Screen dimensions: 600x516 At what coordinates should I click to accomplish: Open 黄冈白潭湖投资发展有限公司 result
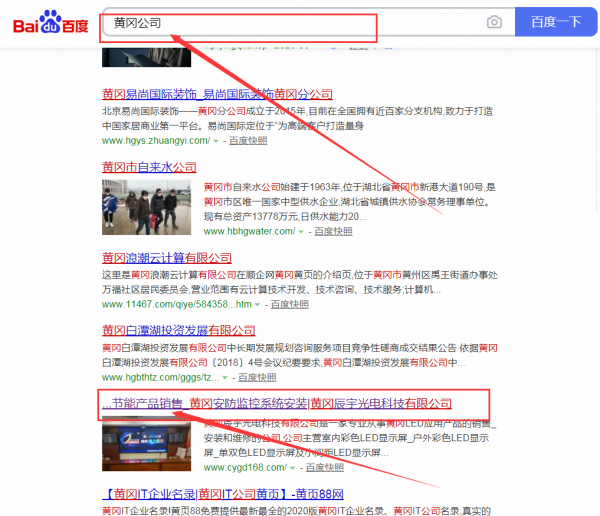point(178,330)
